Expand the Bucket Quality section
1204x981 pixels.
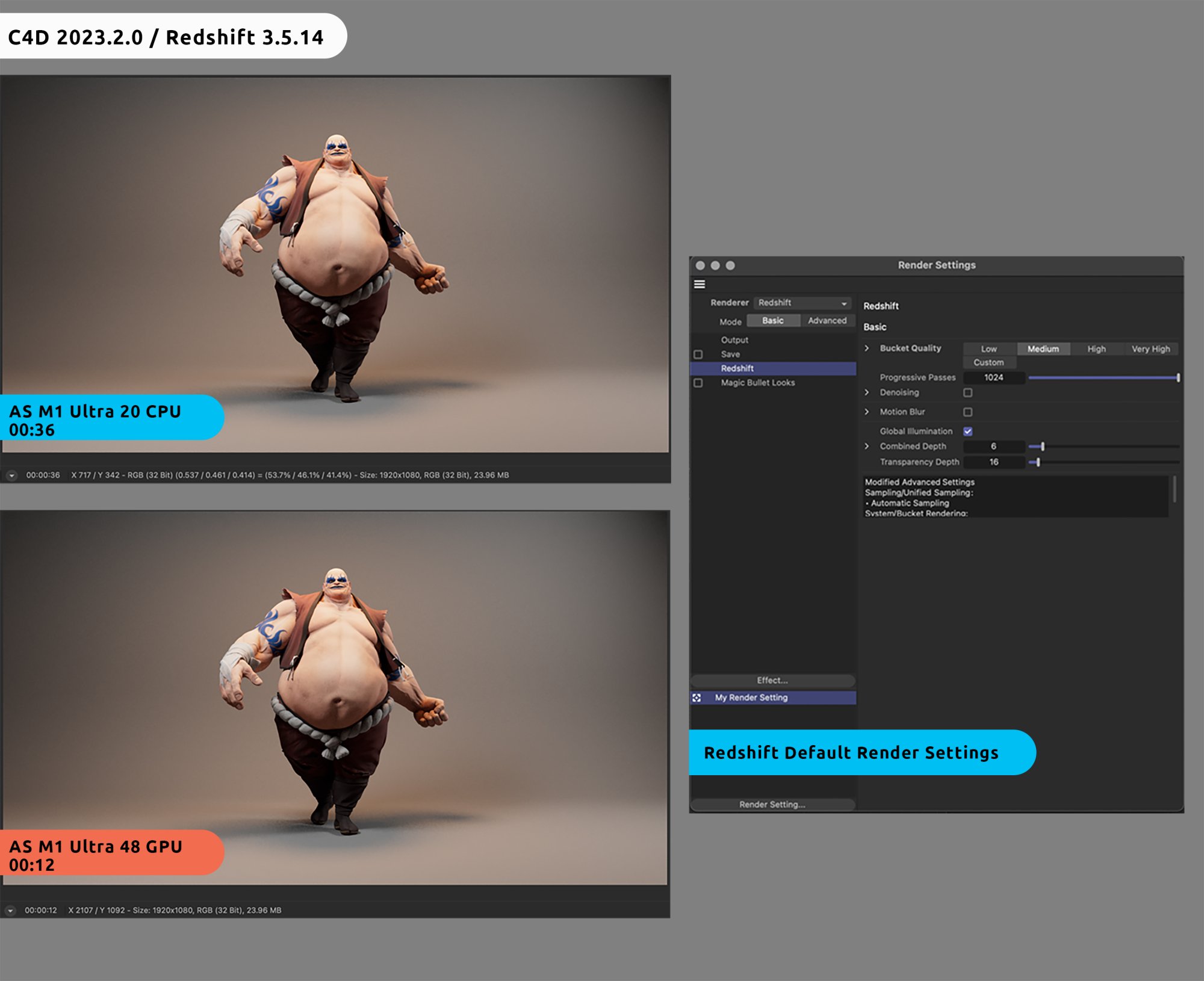[x=867, y=348]
